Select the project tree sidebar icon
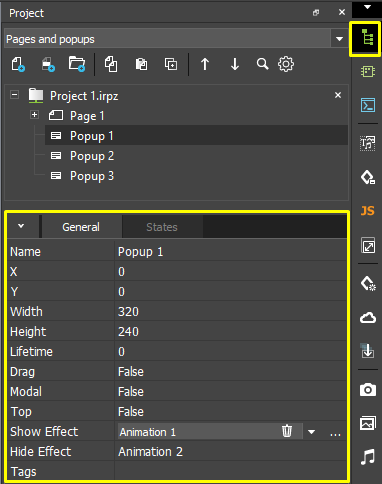Viewport: 382px width, 484px height. (367, 37)
